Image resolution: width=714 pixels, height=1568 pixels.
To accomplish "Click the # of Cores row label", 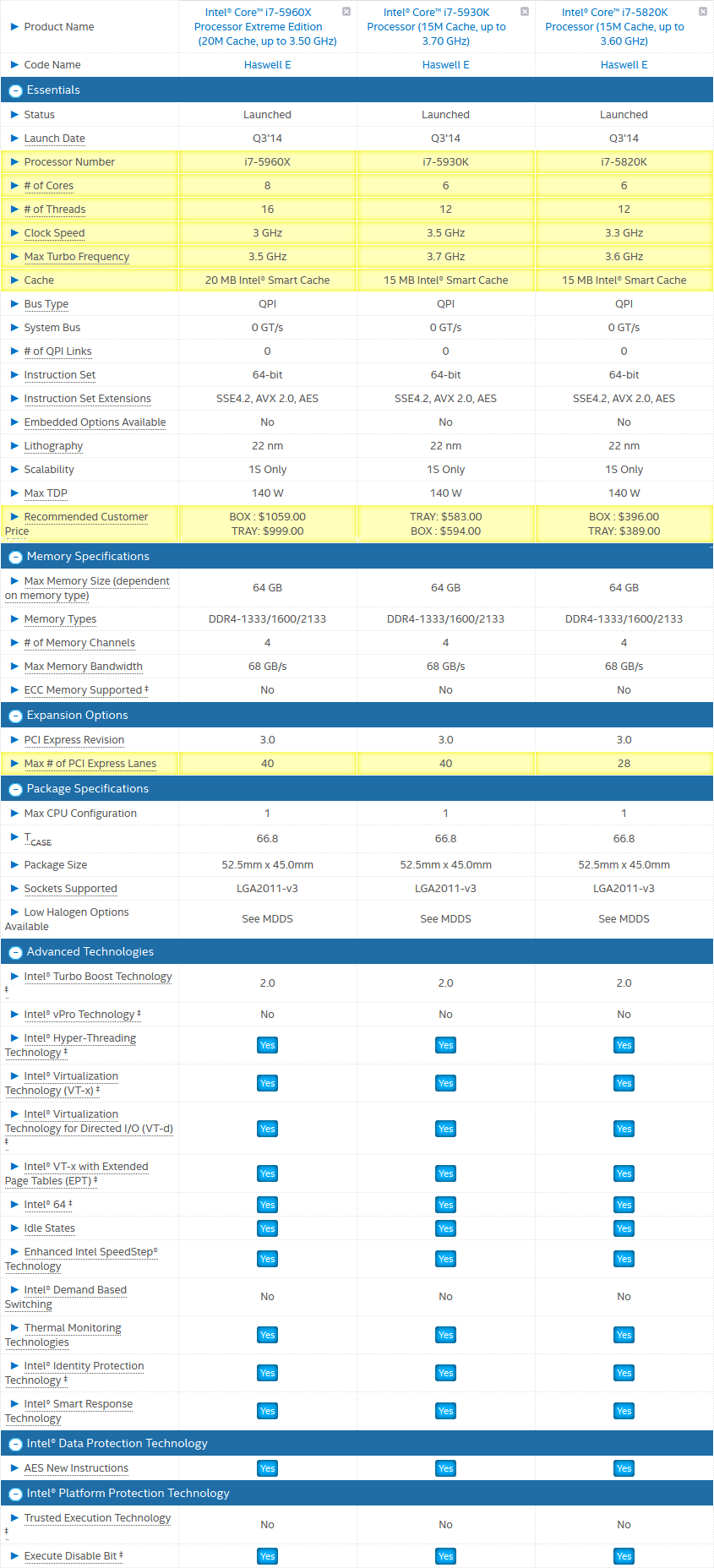I will tap(48, 186).
